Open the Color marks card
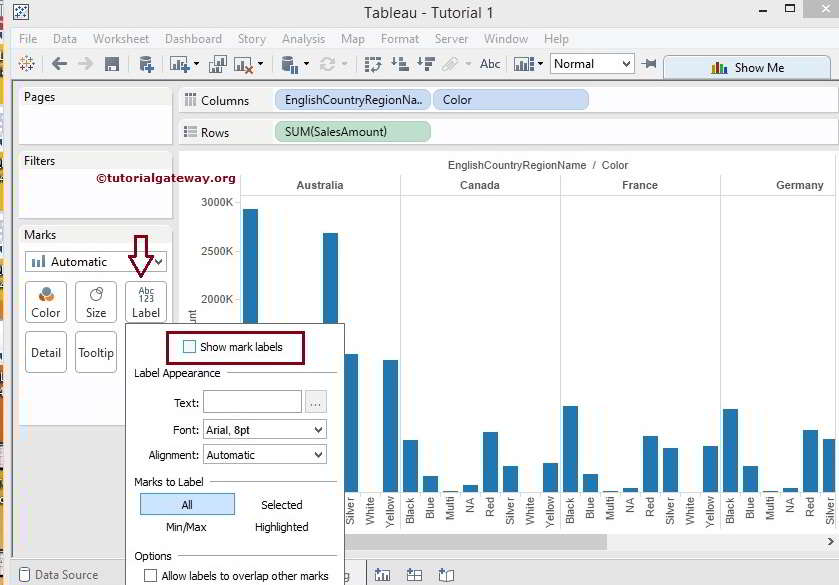839x585 pixels. pyautogui.click(x=46, y=302)
